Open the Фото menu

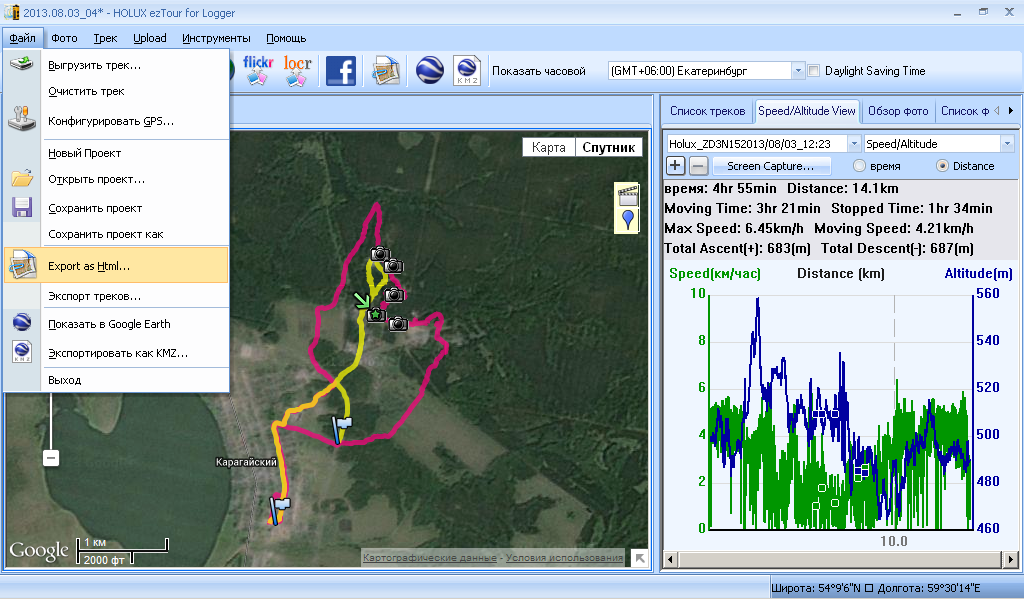[x=64, y=39]
